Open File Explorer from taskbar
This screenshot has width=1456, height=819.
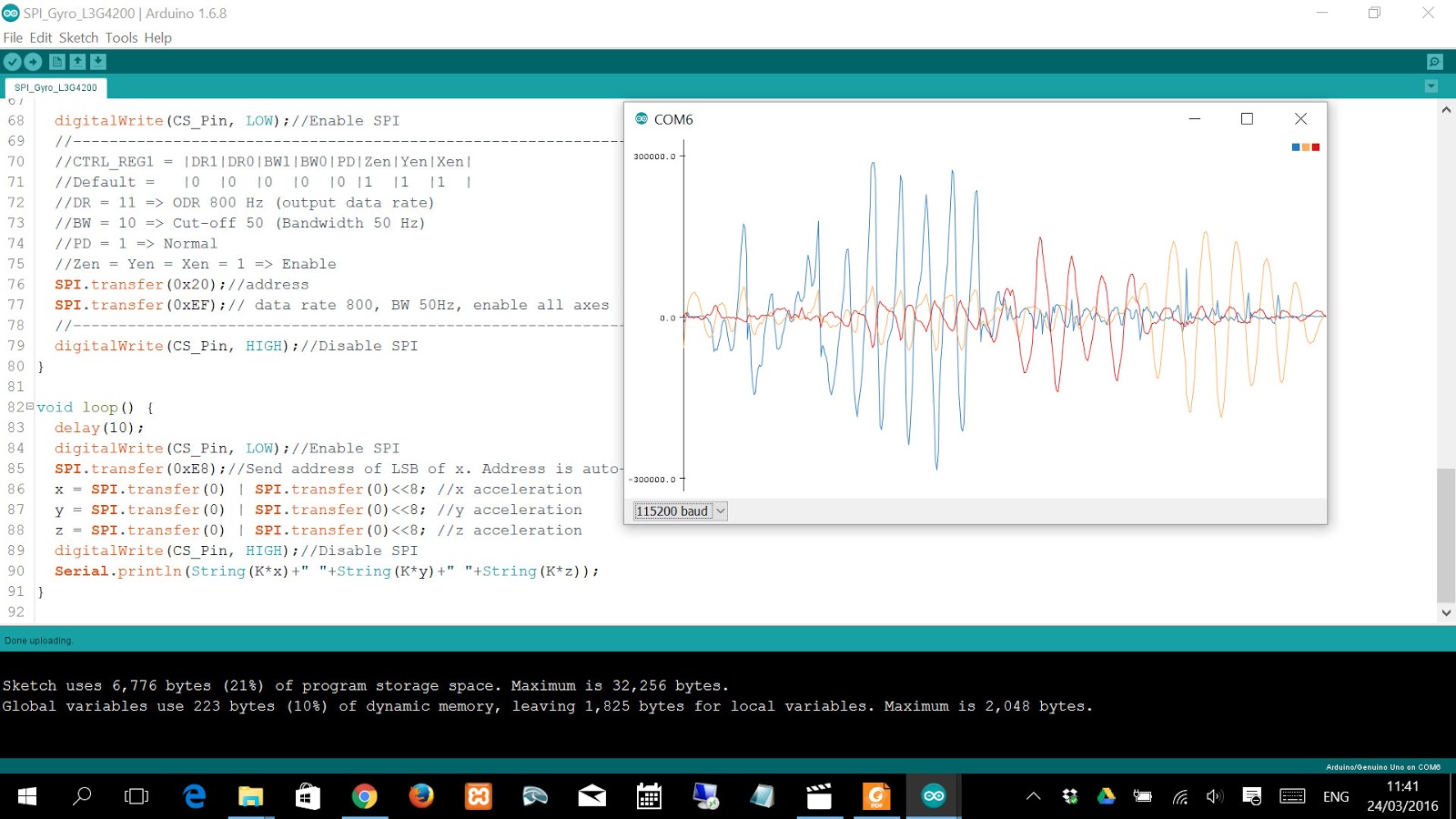tap(250, 796)
